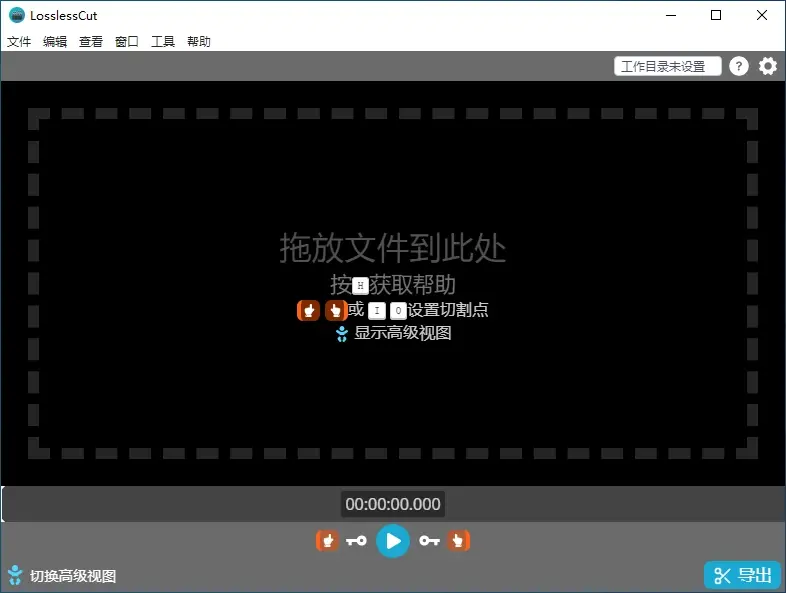Click the first orange hand icon in the center hint
The width and height of the screenshot is (786, 593).
coord(308,311)
